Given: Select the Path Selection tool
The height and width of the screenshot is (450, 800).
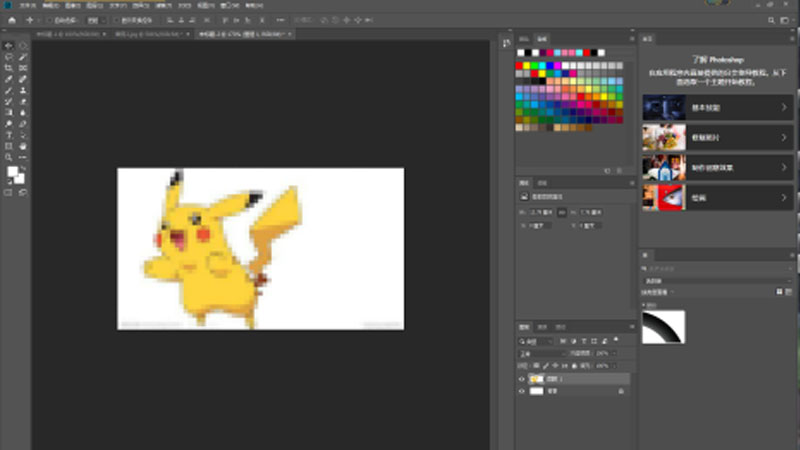Looking at the screenshot, I should tap(23, 135).
